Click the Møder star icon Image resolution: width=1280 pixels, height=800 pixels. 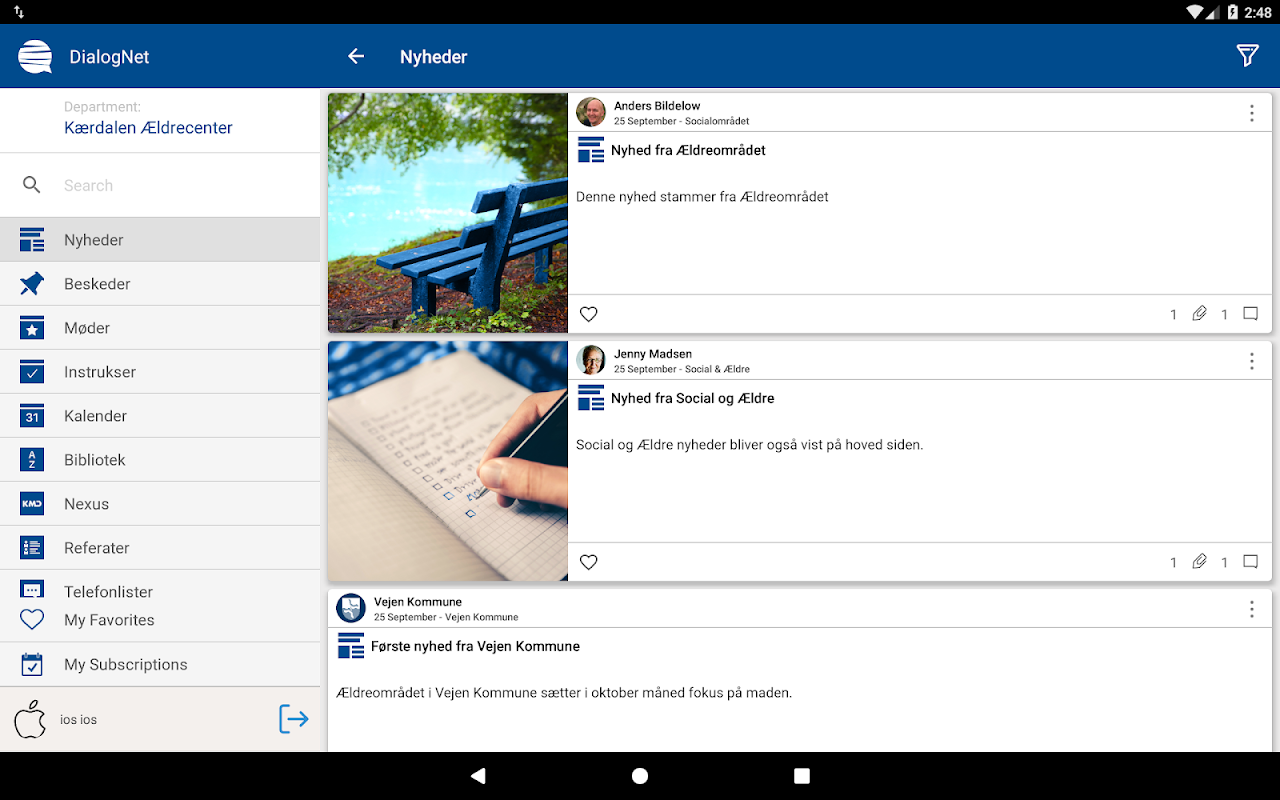pyautogui.click(x=32, y=328)
